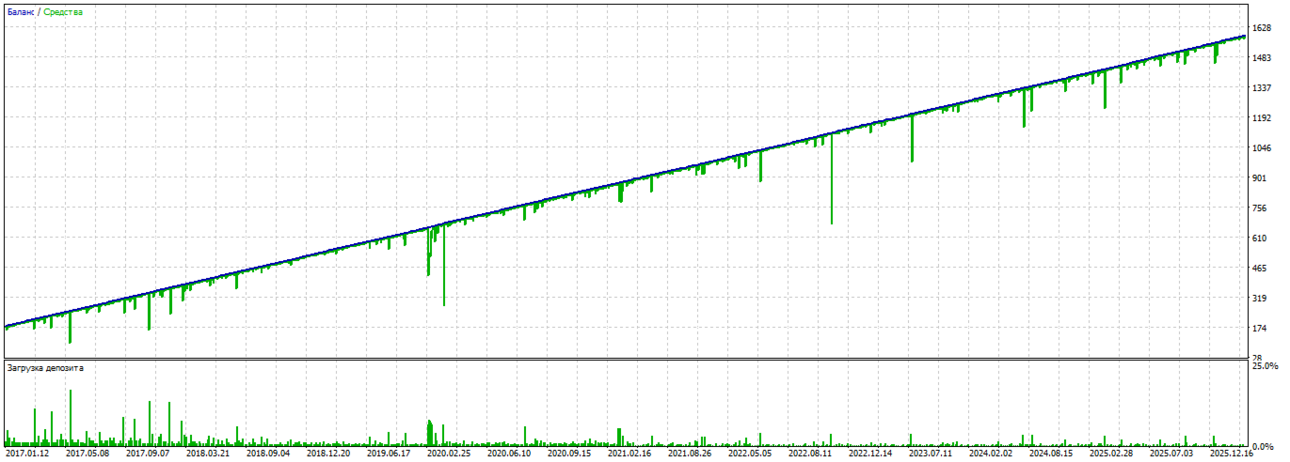Select the 2022.08.11 date label

point(809,453)
